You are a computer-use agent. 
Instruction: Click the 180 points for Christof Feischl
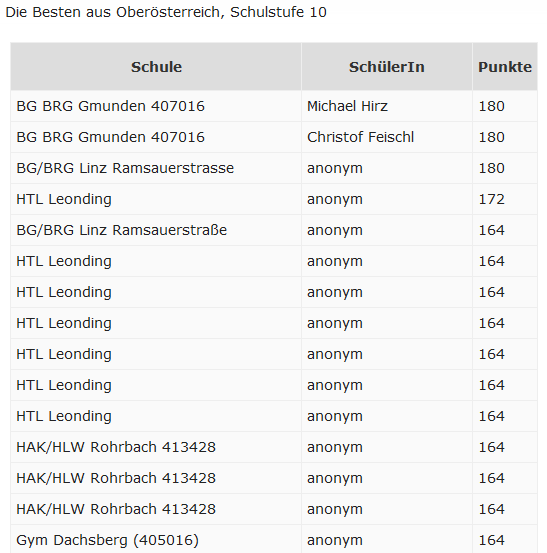(x=505, y=137)
